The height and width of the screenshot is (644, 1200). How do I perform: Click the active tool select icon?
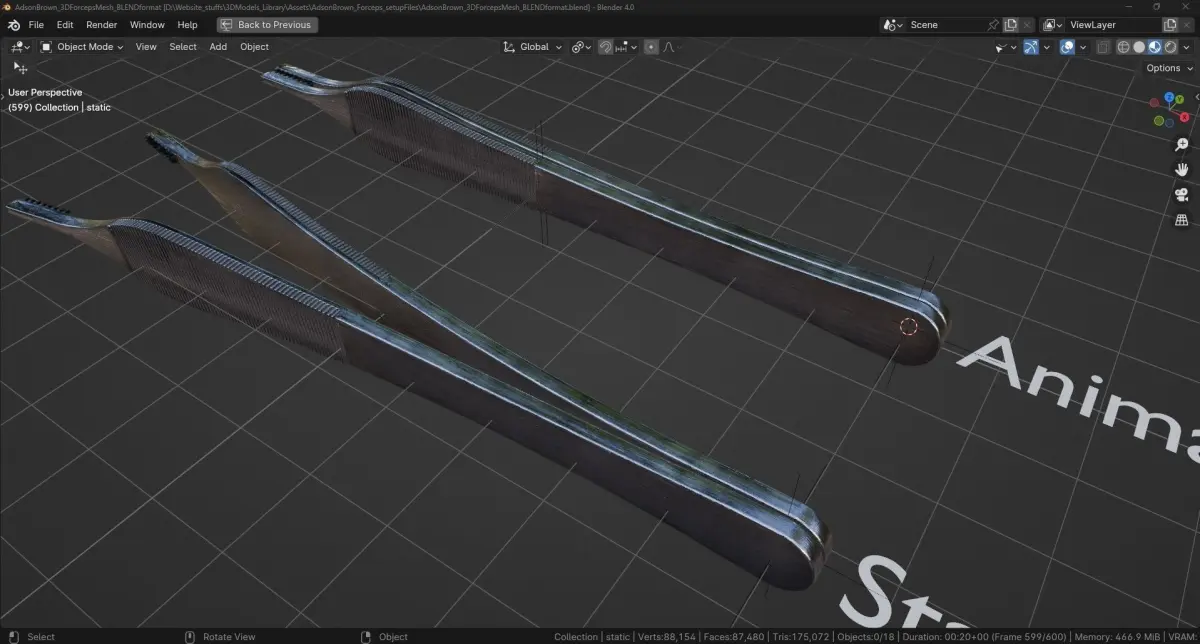coord(20,68)
